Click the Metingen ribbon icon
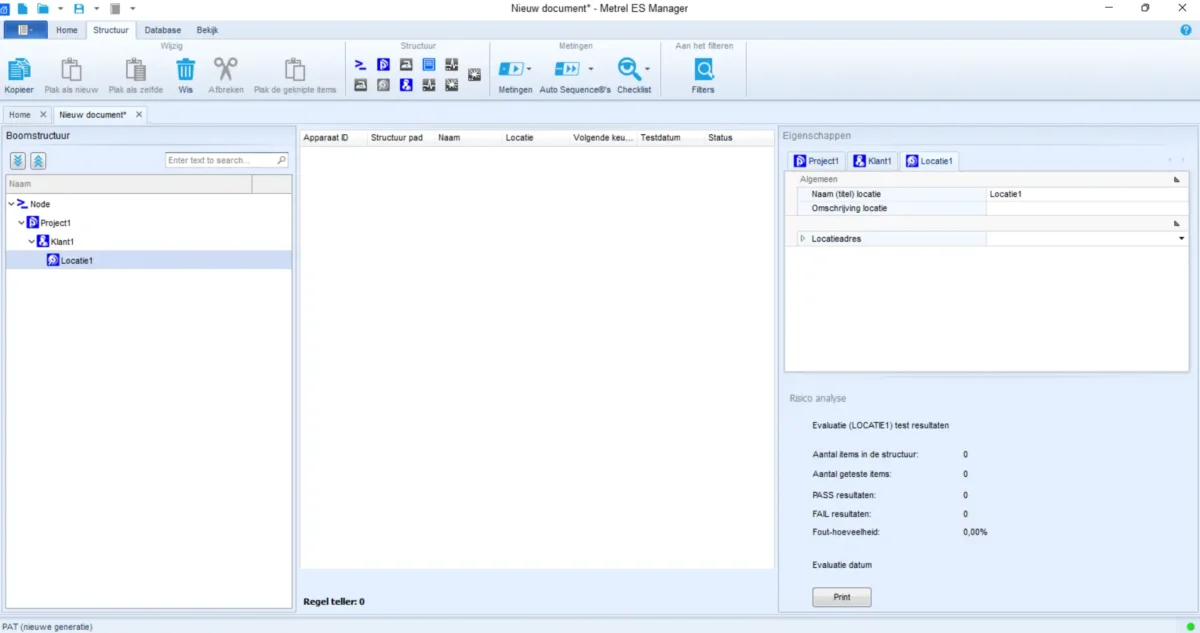 tap(511, 69)
